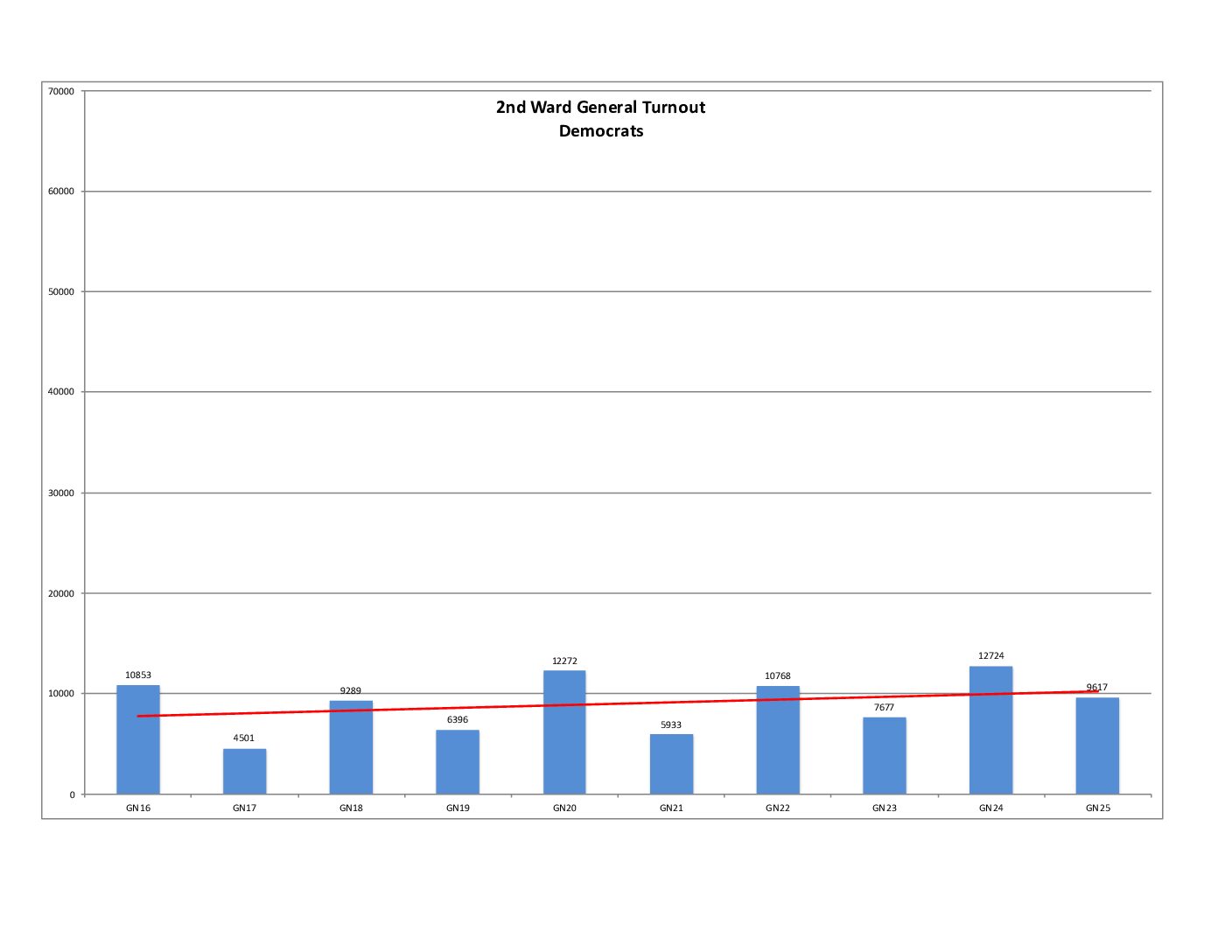Select the "Democrats" subtitle text
This screenshot has height=952, width=1232.
tap(601, 131)
